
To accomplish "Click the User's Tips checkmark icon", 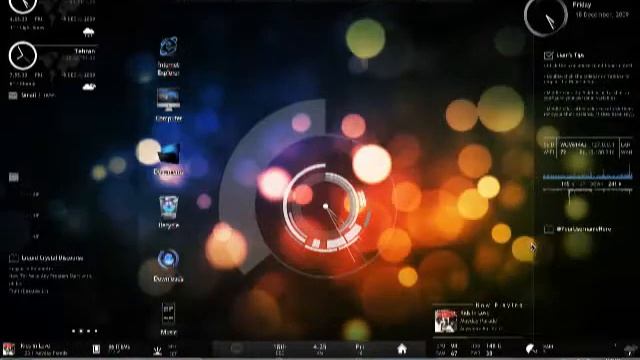I will [x=549, y=55].
